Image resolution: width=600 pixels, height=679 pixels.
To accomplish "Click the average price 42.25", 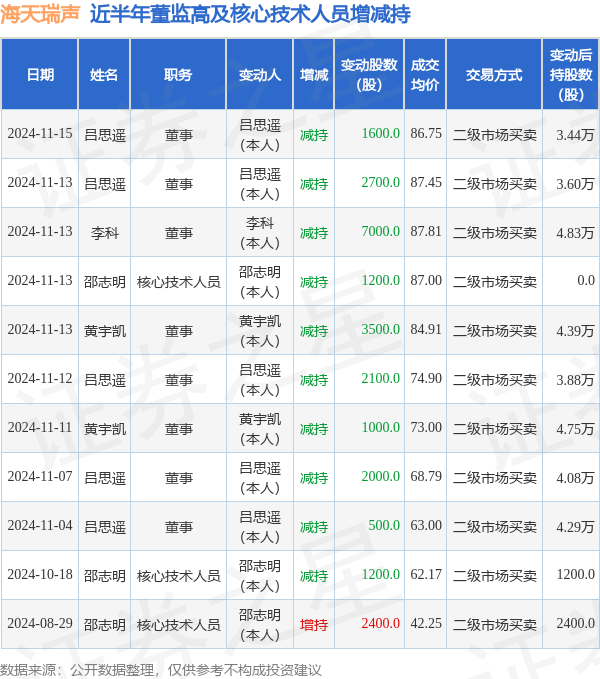I will 426,623.
